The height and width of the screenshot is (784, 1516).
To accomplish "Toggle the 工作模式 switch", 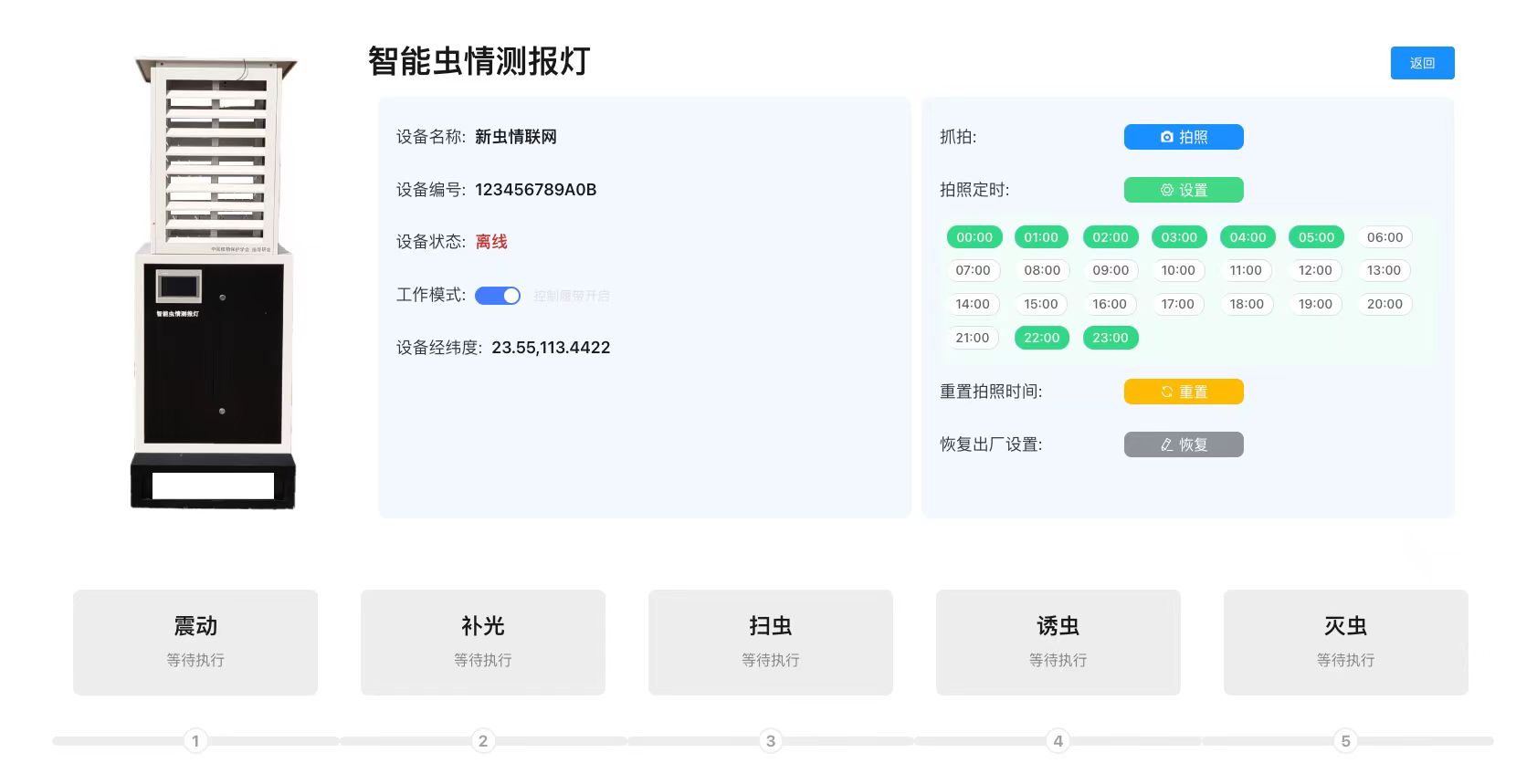I will pyautogui.click(x=498, y=296).
